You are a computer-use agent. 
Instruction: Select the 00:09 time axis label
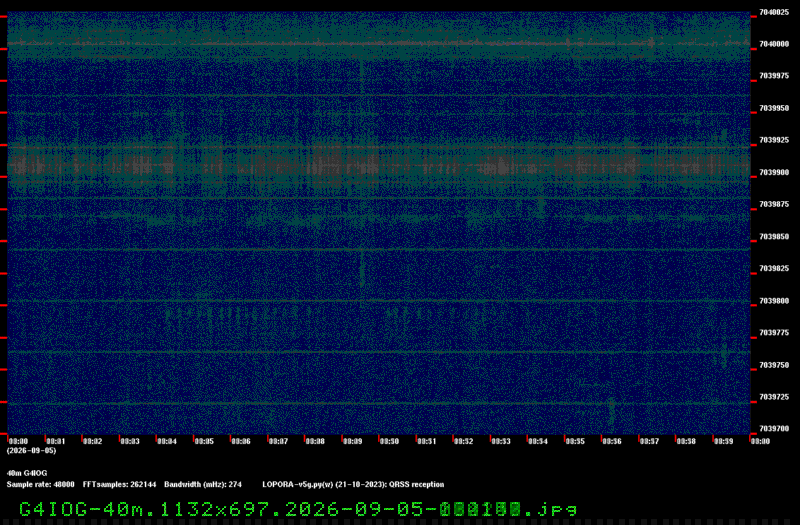tap(353, 441)
